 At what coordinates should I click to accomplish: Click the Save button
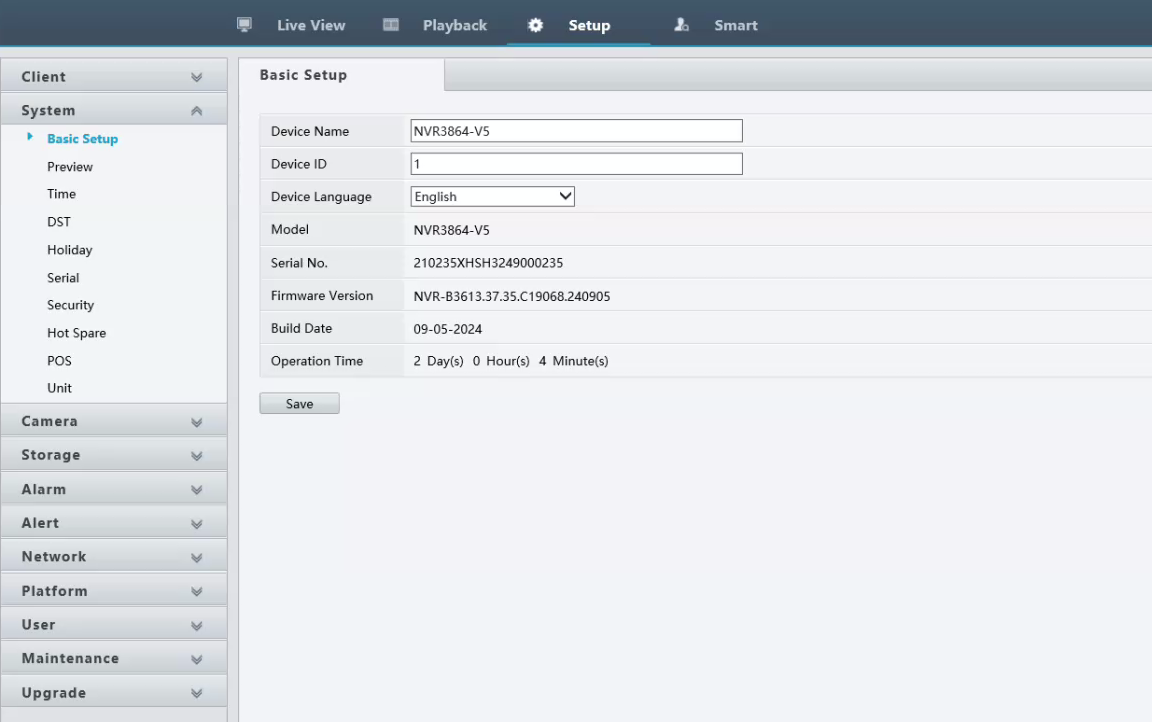pyautogui.click(x=299, y=403)
